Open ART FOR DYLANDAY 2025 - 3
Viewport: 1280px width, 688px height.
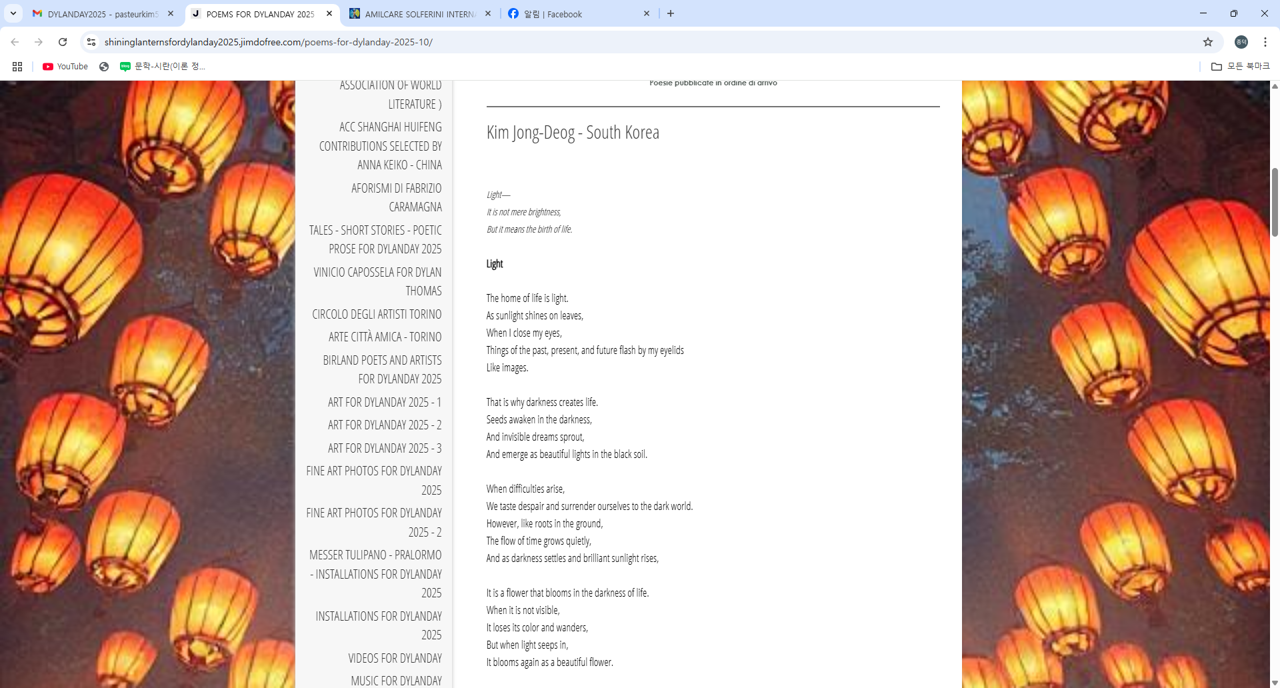click(x=384, y=448)
